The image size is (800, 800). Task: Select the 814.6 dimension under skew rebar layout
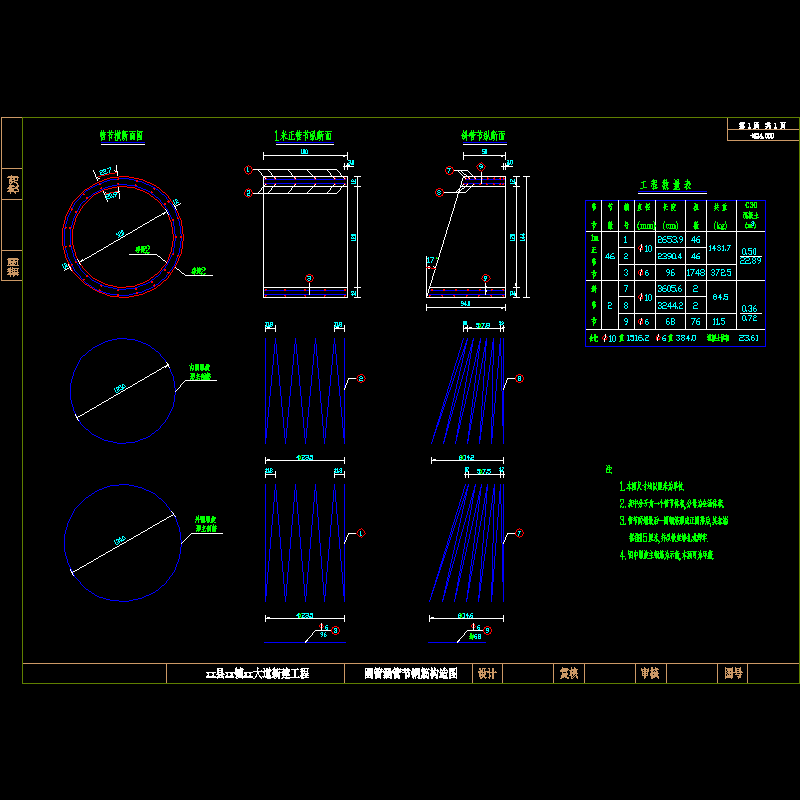click(465, 616)
